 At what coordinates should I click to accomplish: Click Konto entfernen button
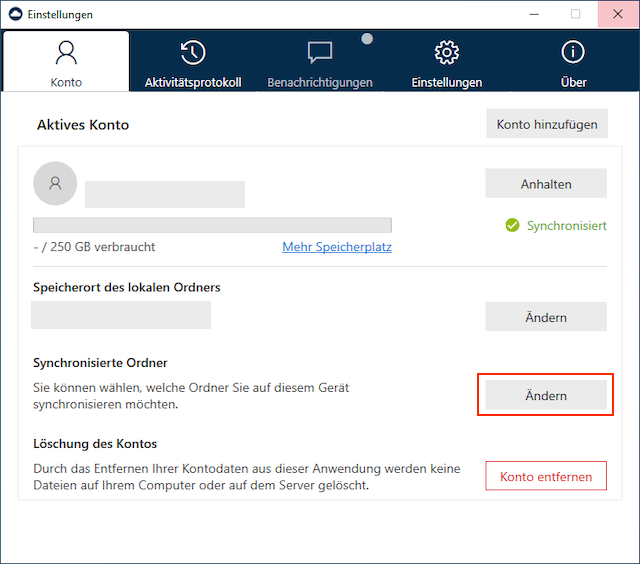(x=546, y=476)
